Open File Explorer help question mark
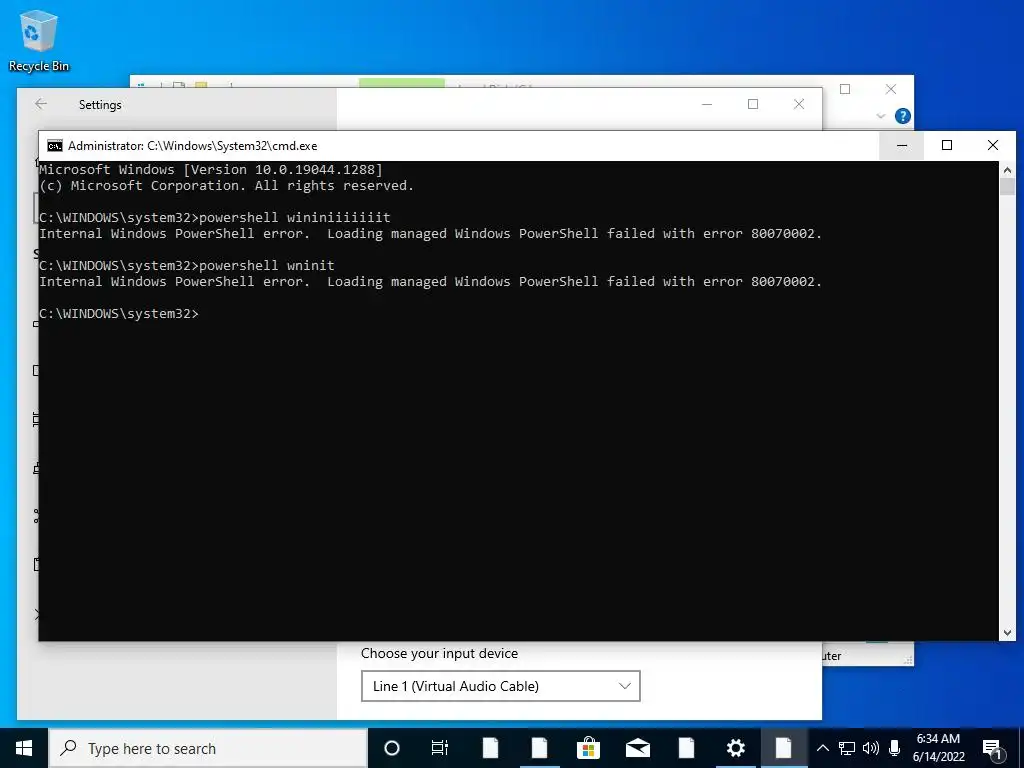 [x=903, y=116]
